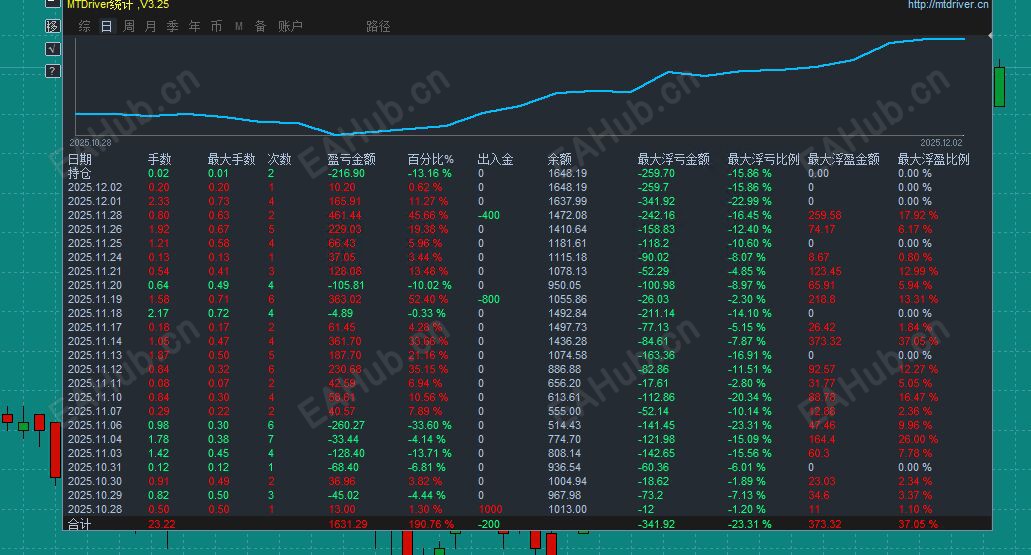Click the -216.90 profit value in the 持仓 row
Screen dimensions: 1031x555
click(346, 174)
